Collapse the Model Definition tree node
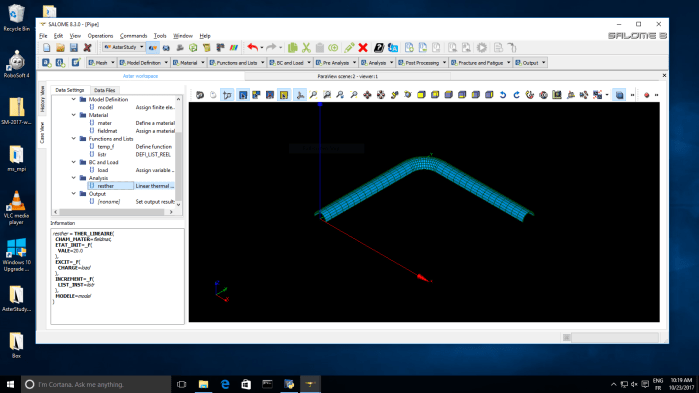The image size is (699, 393). point(74,99)
